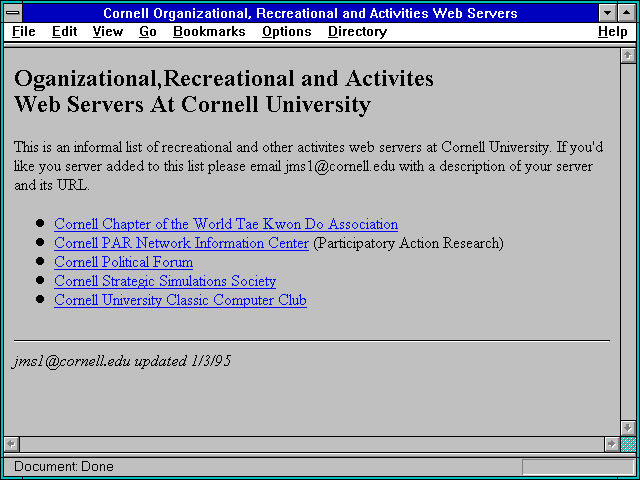This screenshot has height=480, width=640.
Task: Click the vertical scrollbar track
Action: [628, 242]
